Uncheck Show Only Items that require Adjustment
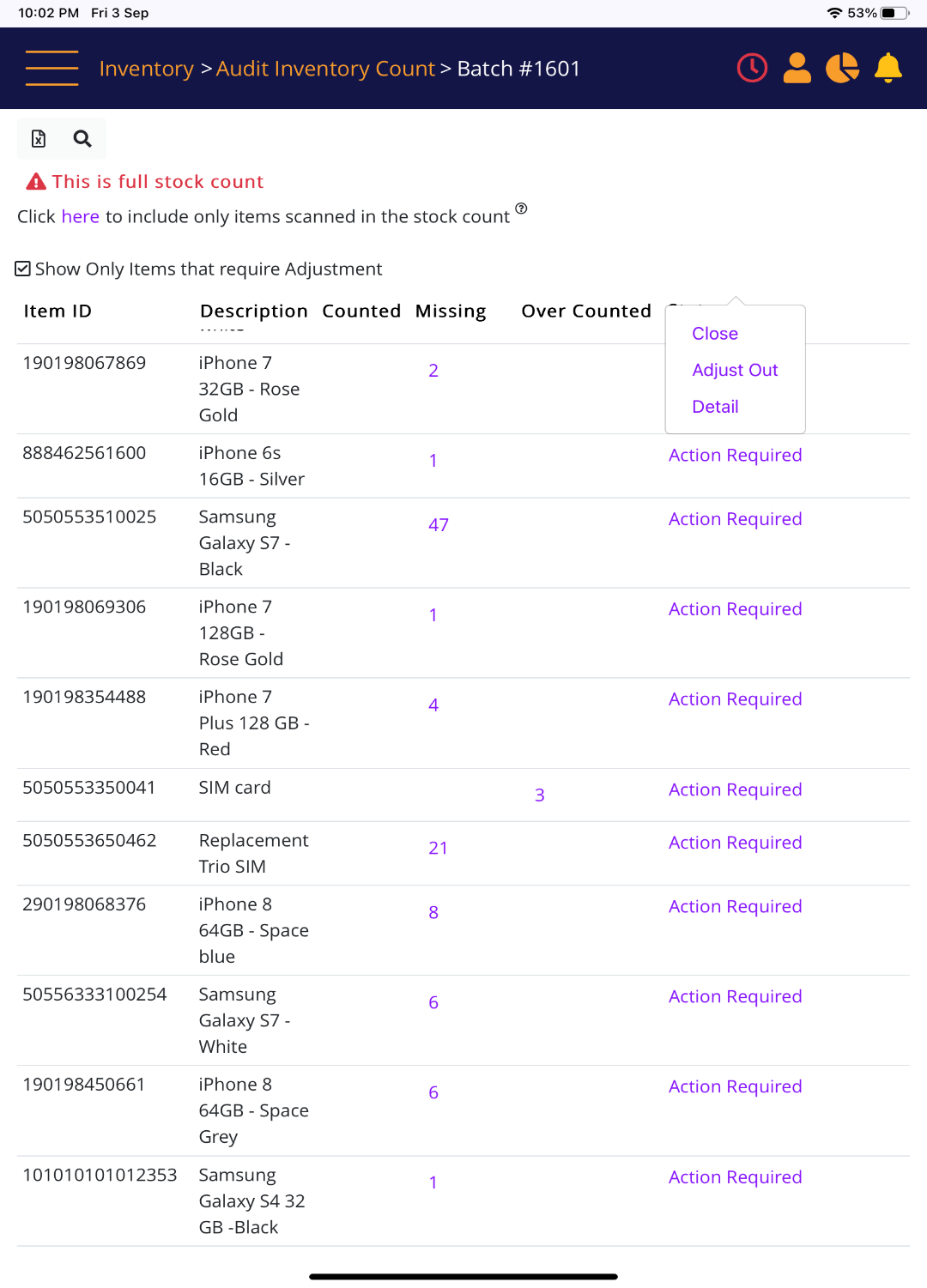This screenshot has width=927, height=1288. point(23,269)
